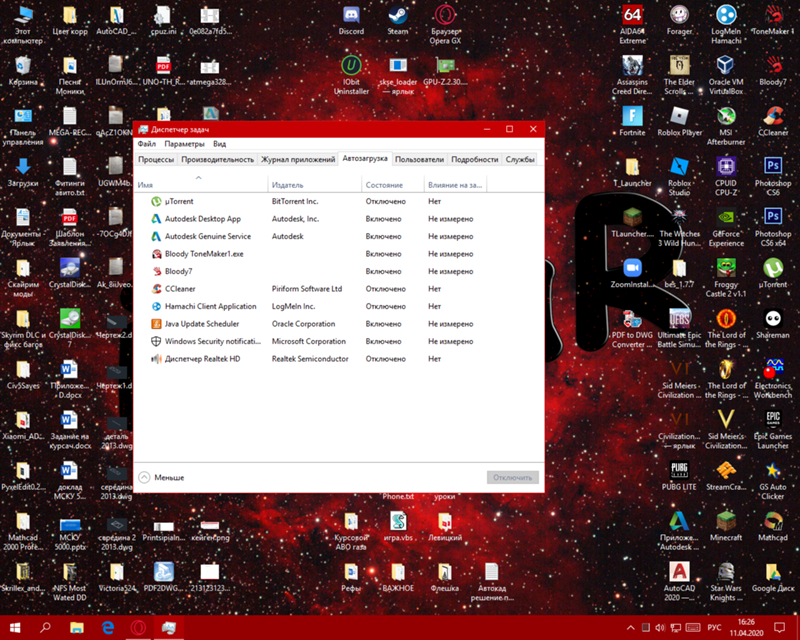
Task: Select Java Update Scheduler row icon
Action: (156, 324)
